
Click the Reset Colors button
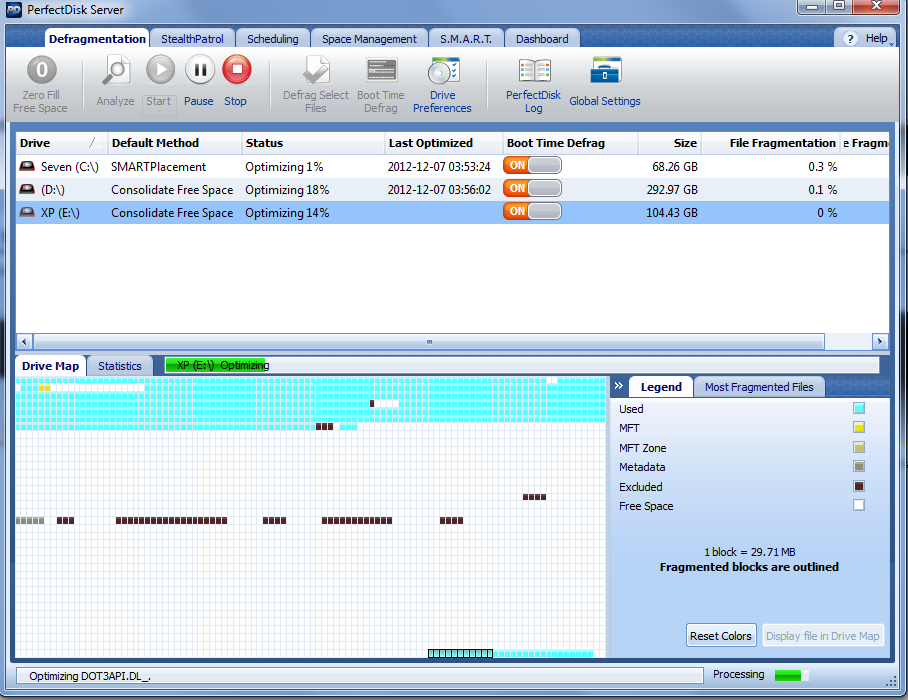coord(721,636)
